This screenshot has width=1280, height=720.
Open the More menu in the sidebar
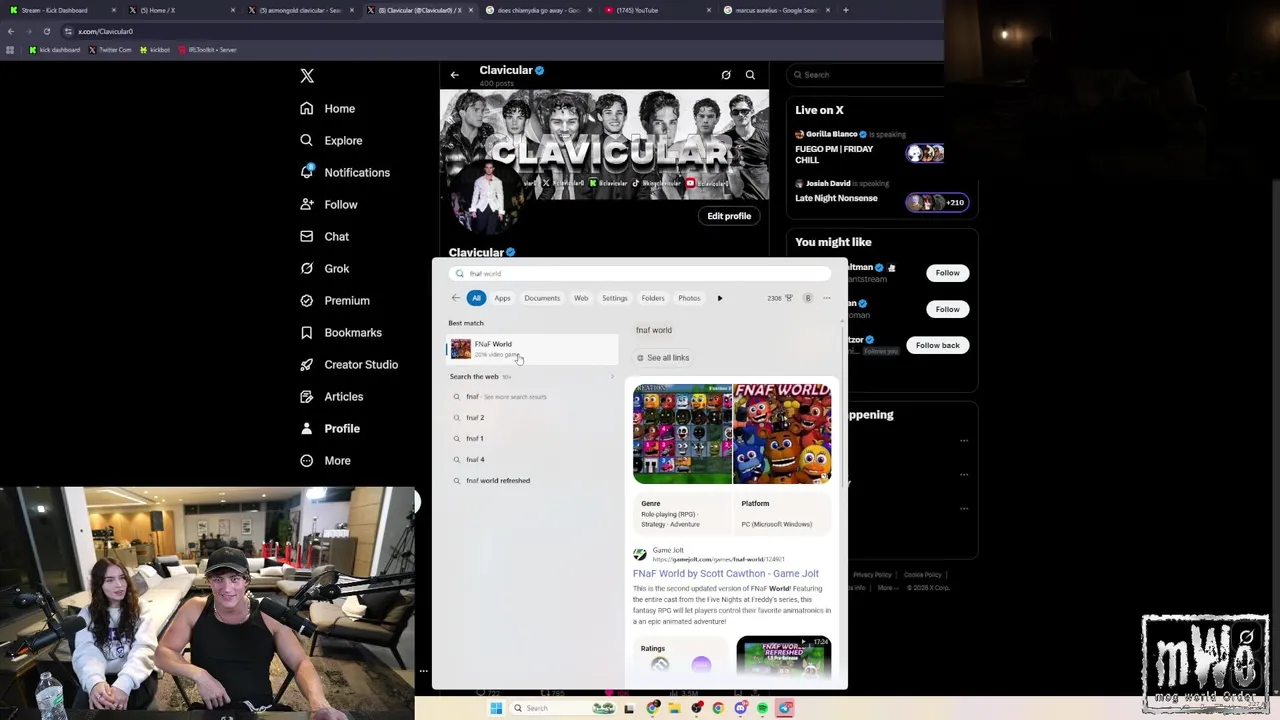coord(326,460)
